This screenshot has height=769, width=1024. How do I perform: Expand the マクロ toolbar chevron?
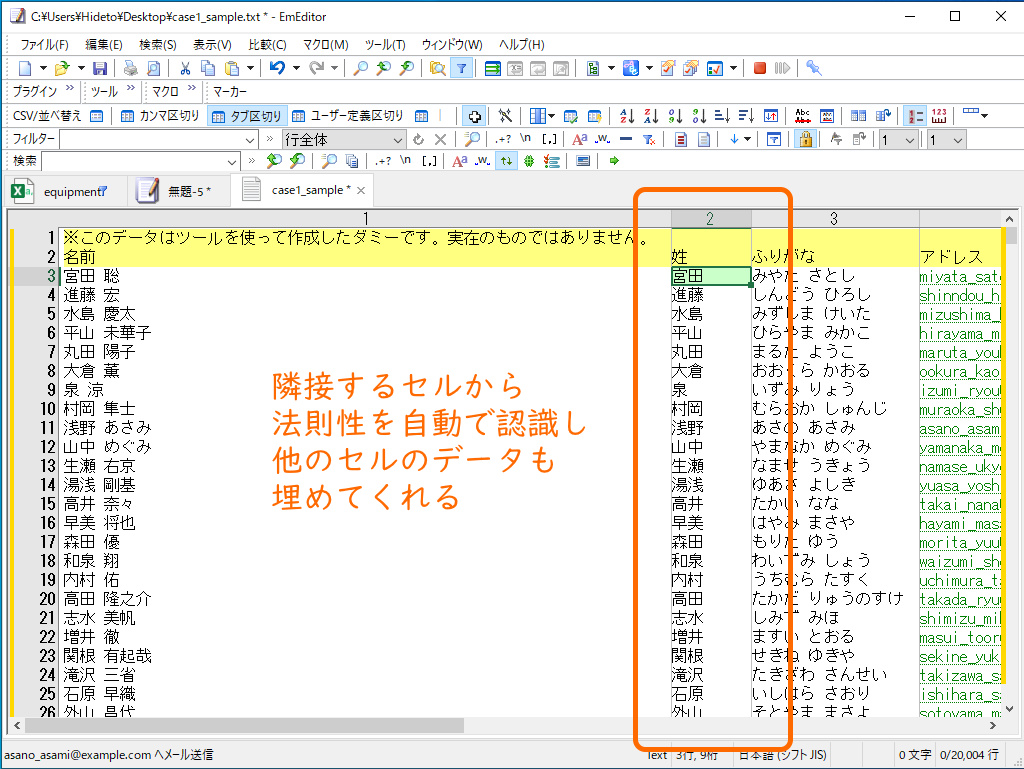point(191,88)
